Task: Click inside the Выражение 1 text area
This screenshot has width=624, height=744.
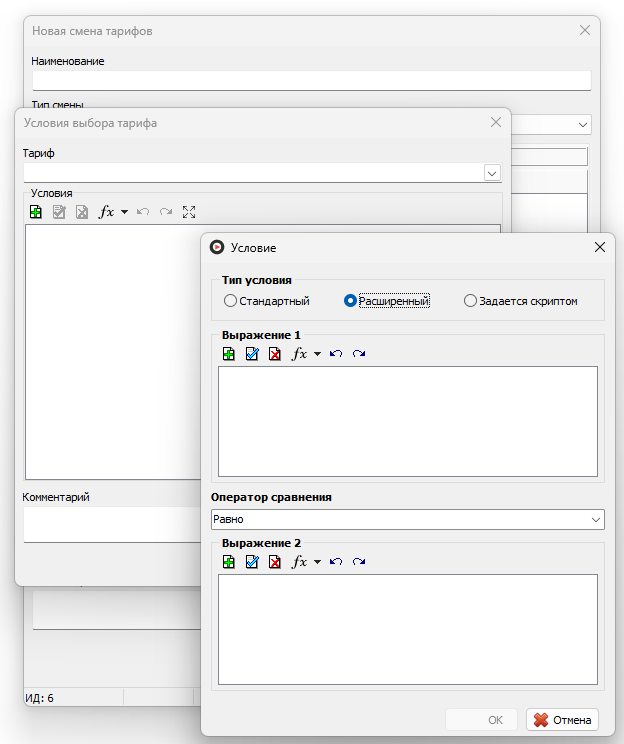Action: pyautogui.click(x=408, y=421)
